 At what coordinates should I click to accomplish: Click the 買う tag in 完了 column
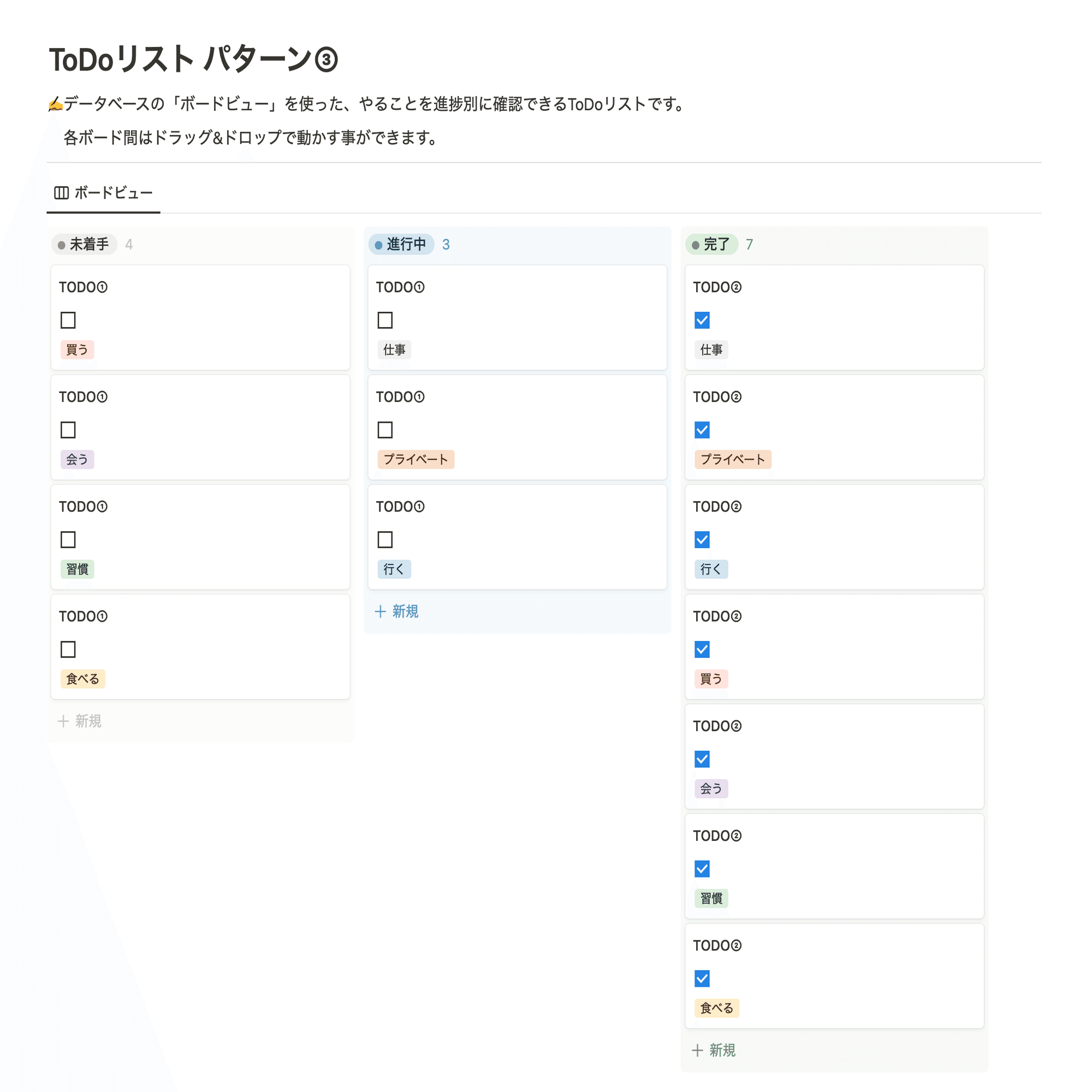click(x=711, y=678)
